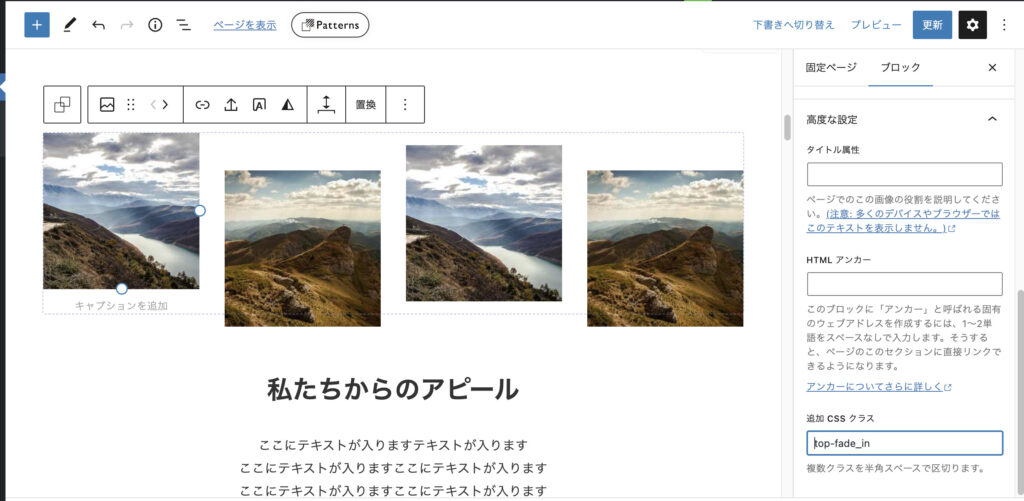Image resolution: width=1024 pixels, height=501 pixels.
Task: Click the bottom image resize handle
Action: (x=121, y=289)
